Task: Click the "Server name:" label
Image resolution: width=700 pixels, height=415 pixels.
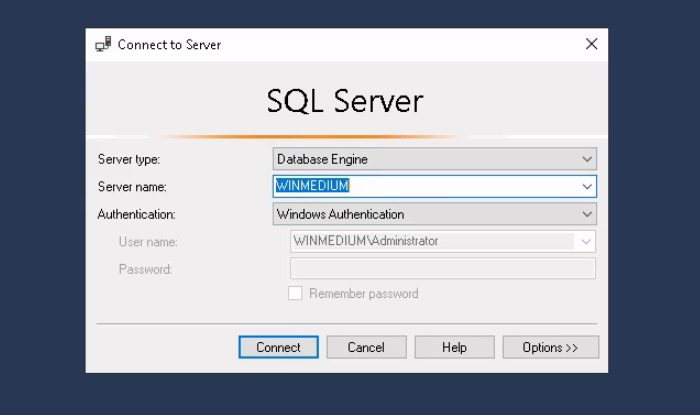Action: [x=132, y=187]
